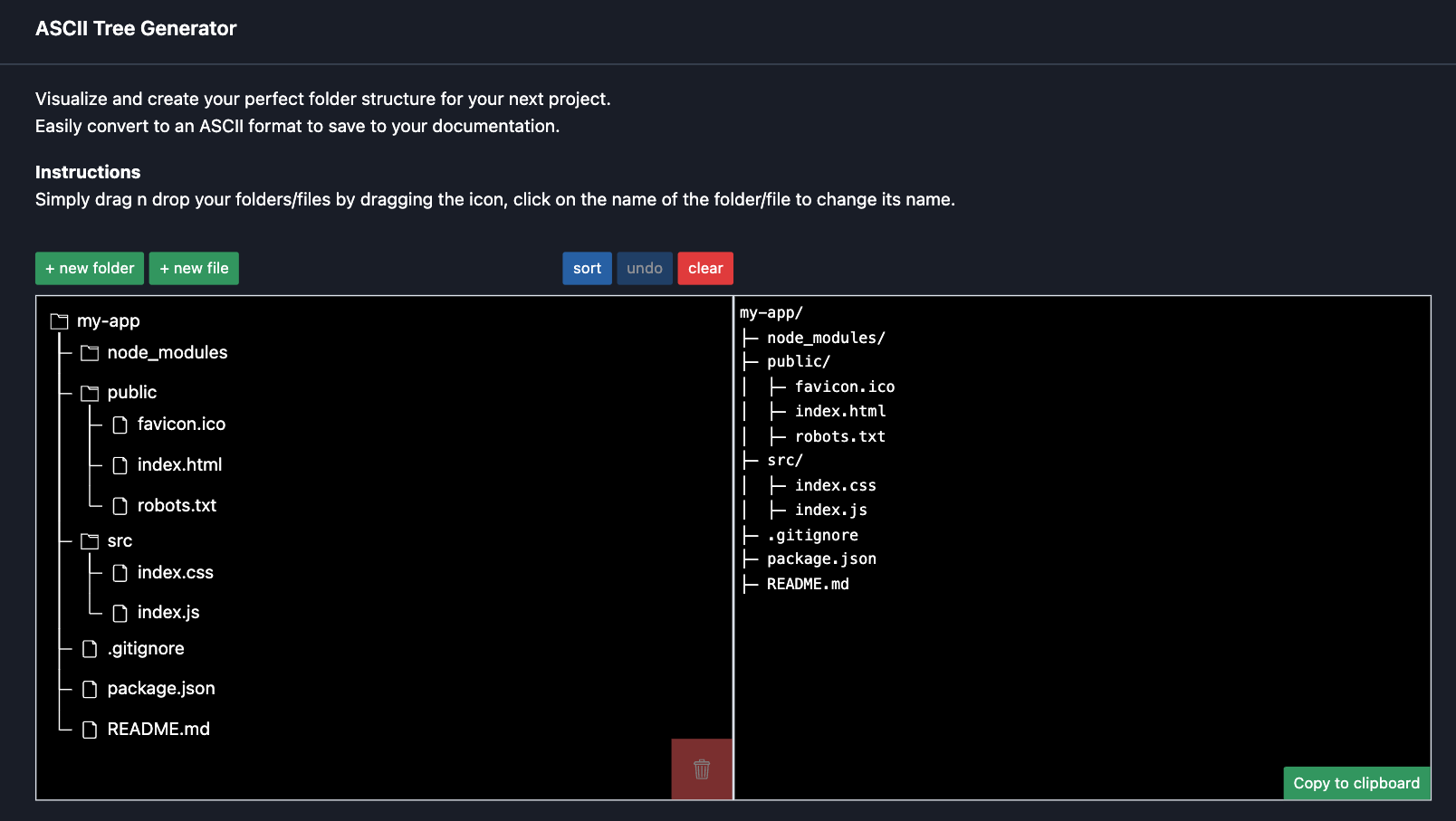Click the index.js file icon
1456x821 pixels.
120,614
